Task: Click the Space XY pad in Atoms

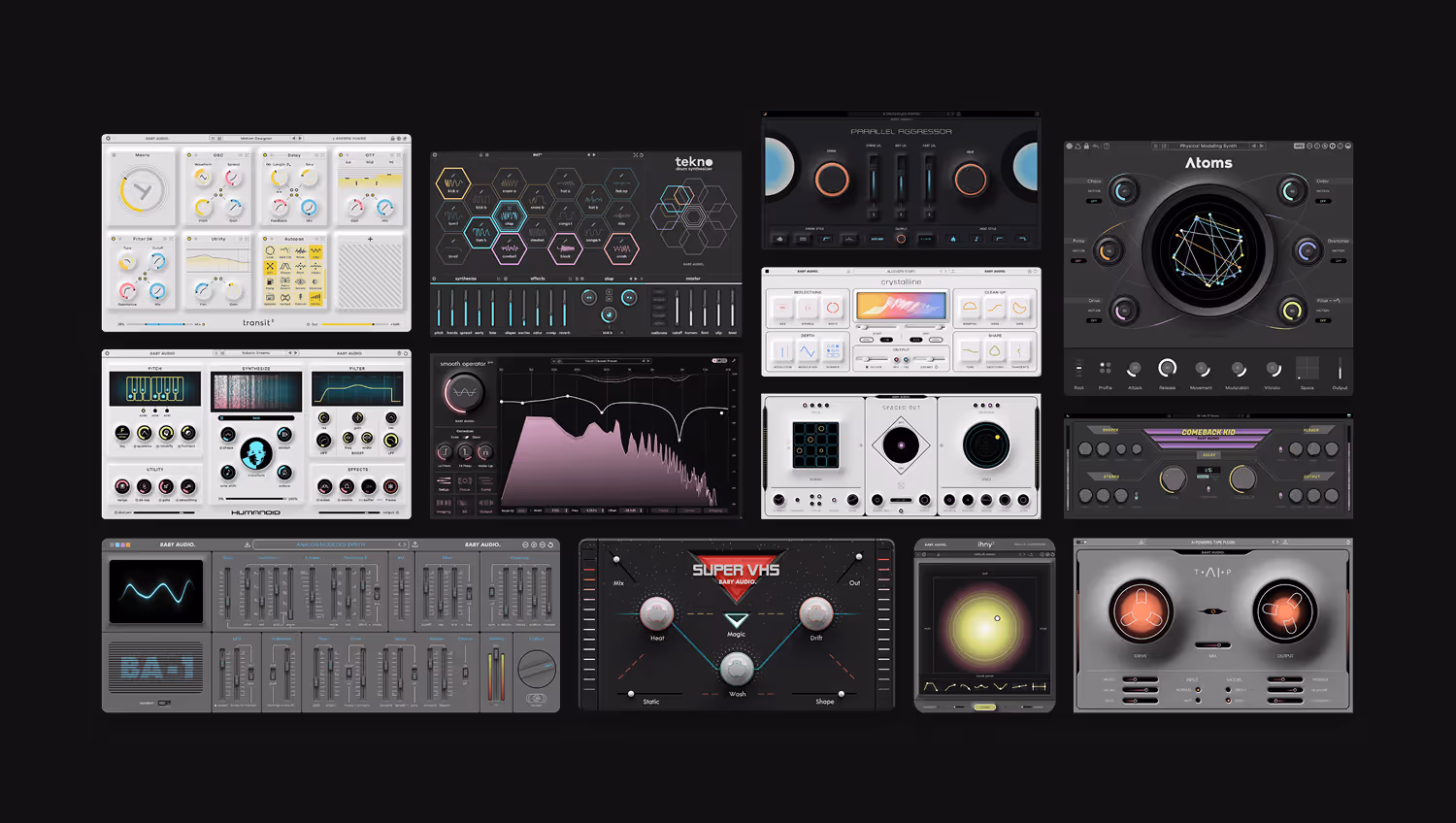Action: click(x=1307, y=368)
